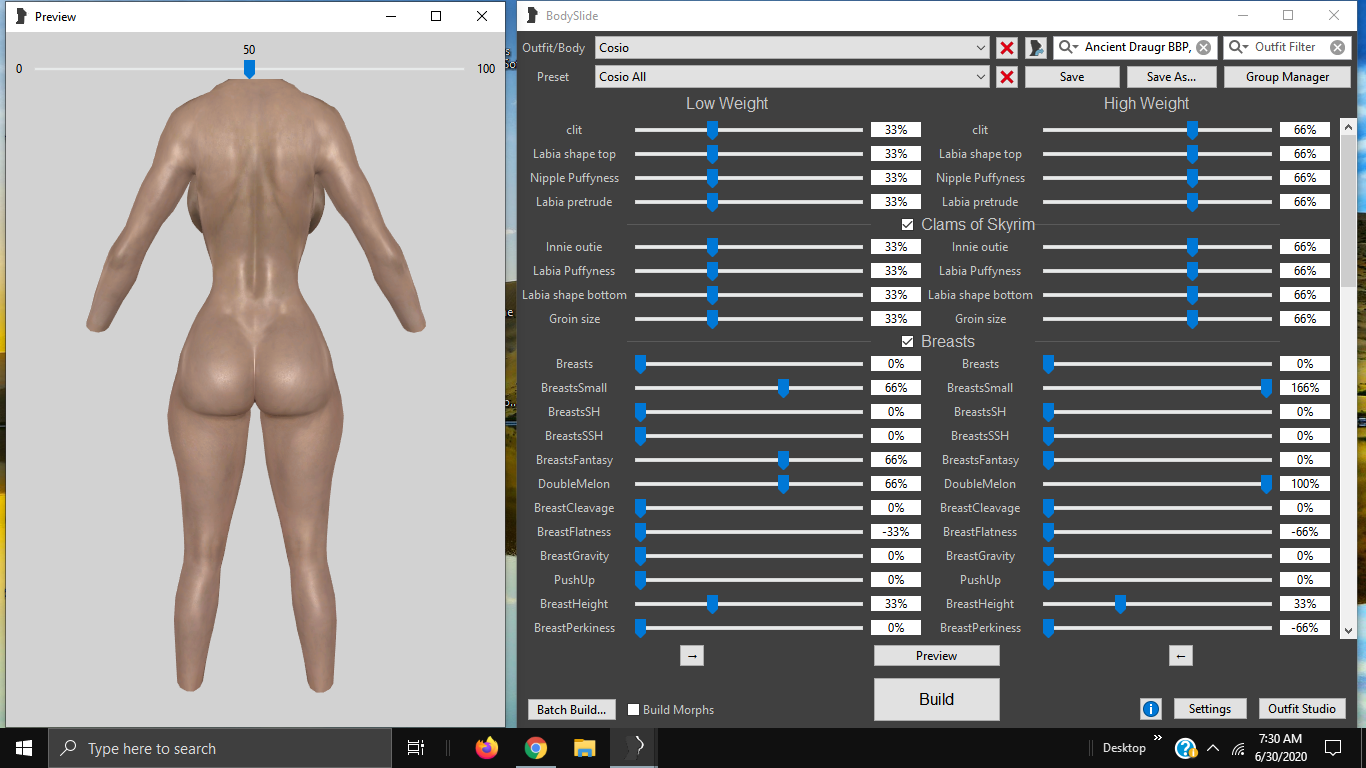Screen dimensions: 1366x768
Task: Click the low weight BreastFlatness -33% field
Action: pos(896,532)
